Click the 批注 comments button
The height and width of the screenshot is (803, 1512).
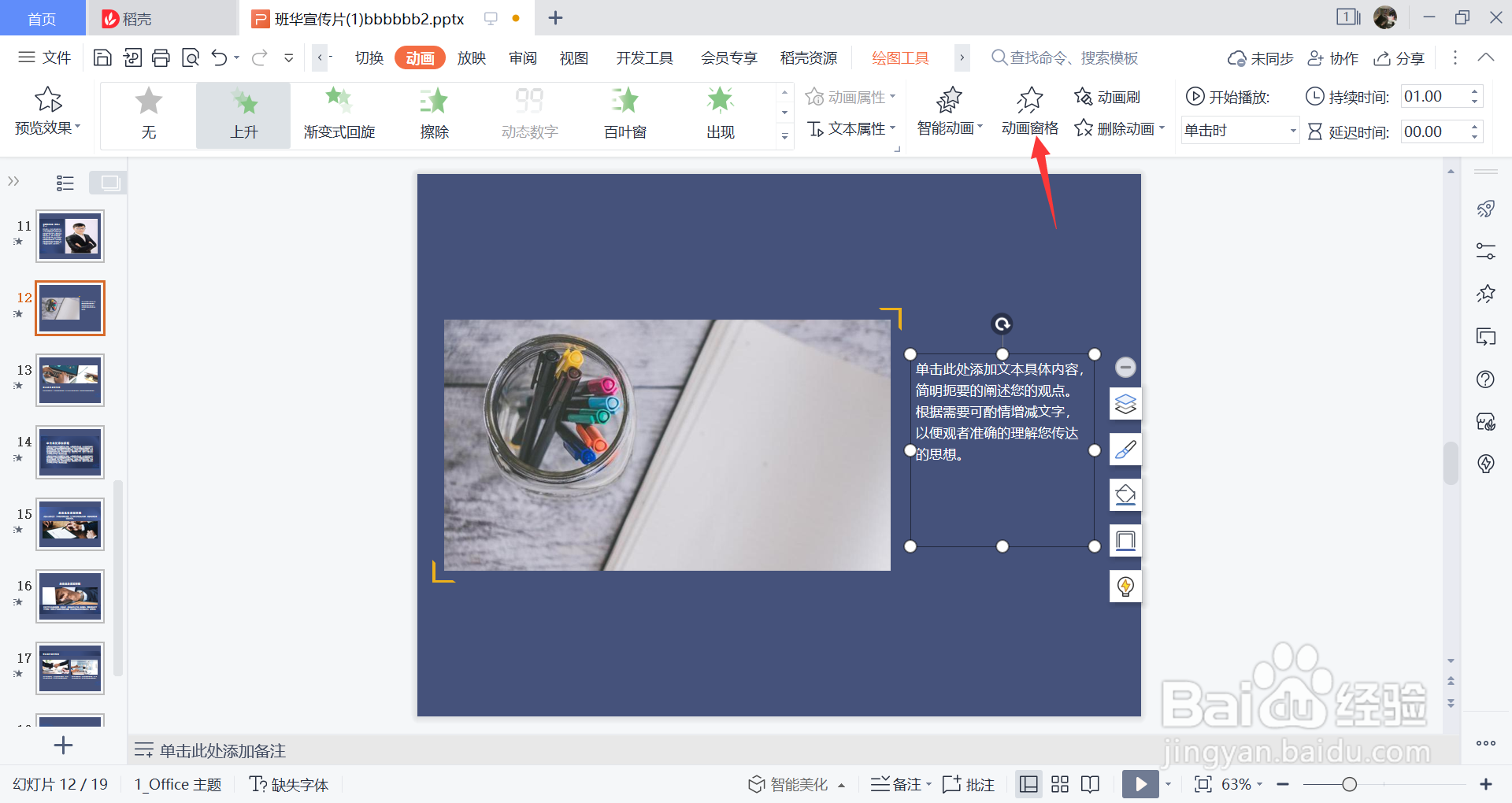click(969, 784)
